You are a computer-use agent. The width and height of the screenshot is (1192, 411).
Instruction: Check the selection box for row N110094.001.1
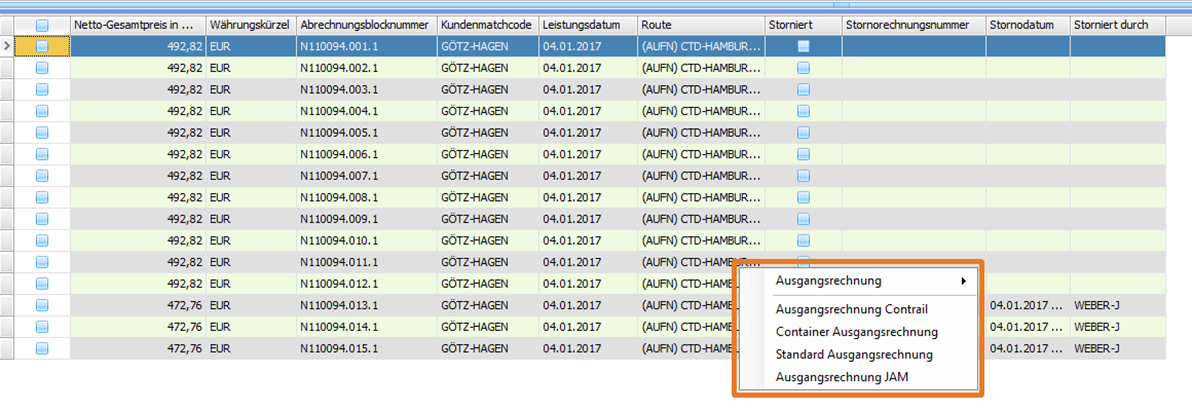coord(42,46)
